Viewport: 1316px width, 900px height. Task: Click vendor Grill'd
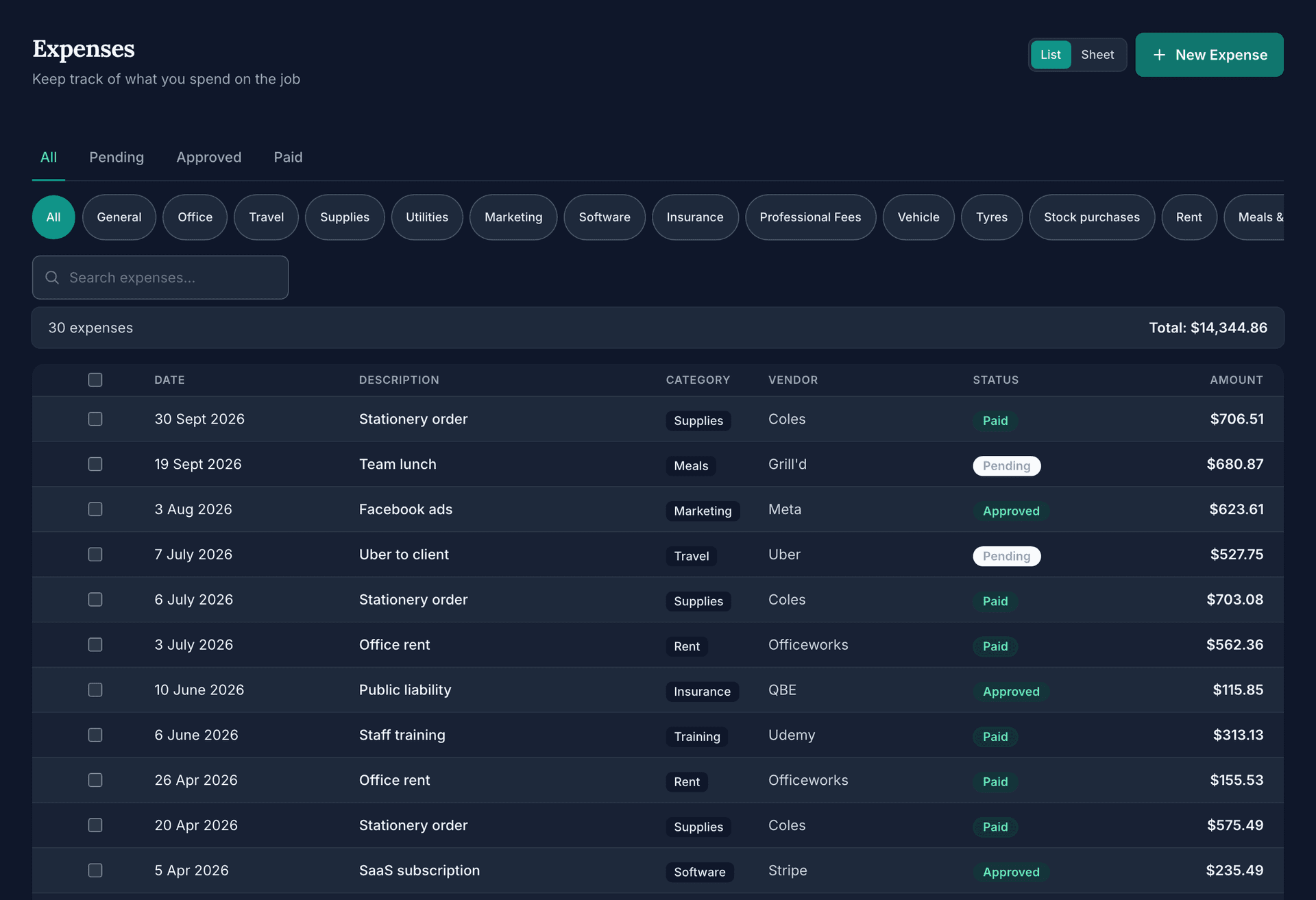[787, 464]
